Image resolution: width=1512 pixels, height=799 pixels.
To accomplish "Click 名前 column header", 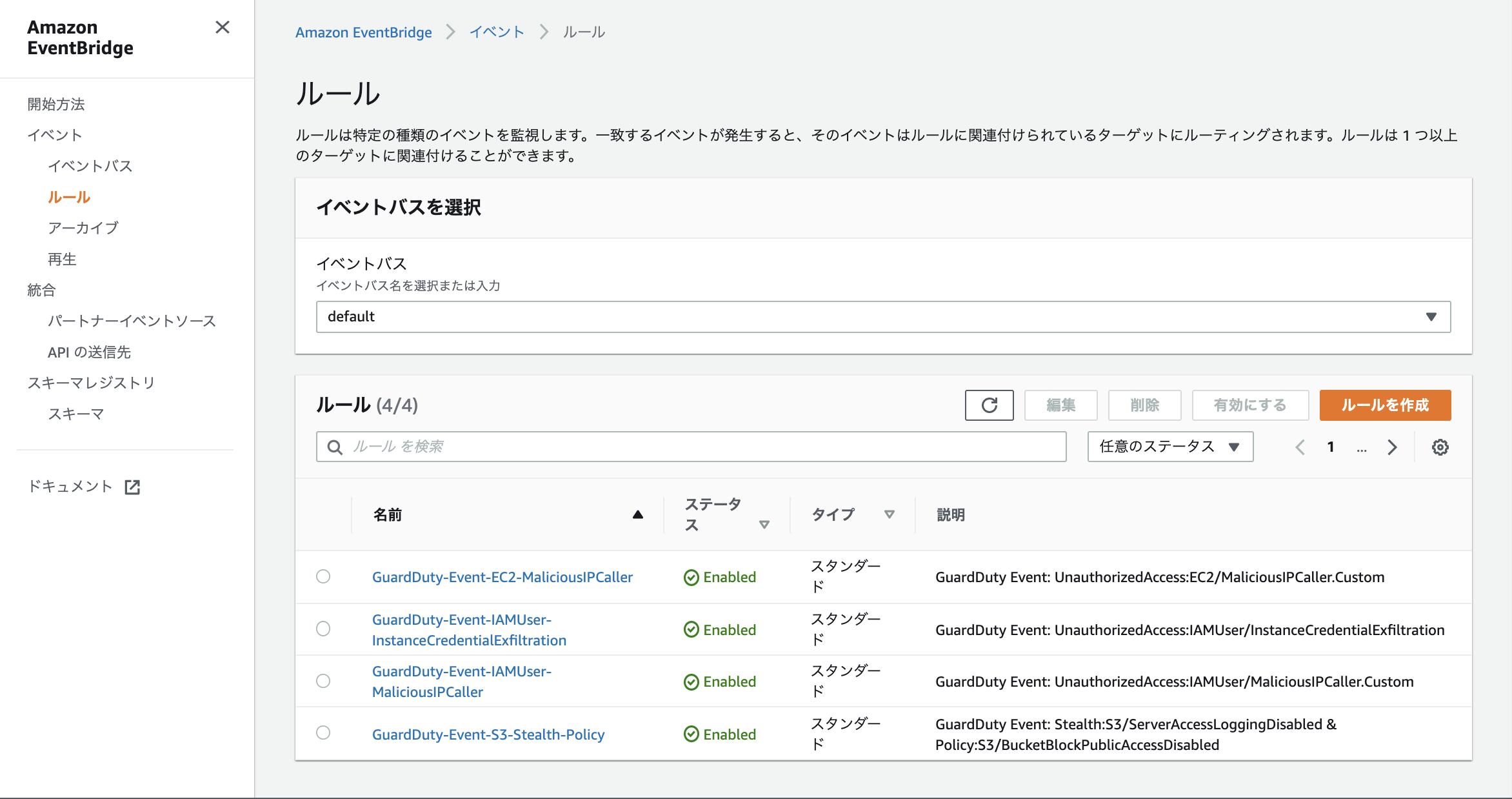I will coord(388,515).
